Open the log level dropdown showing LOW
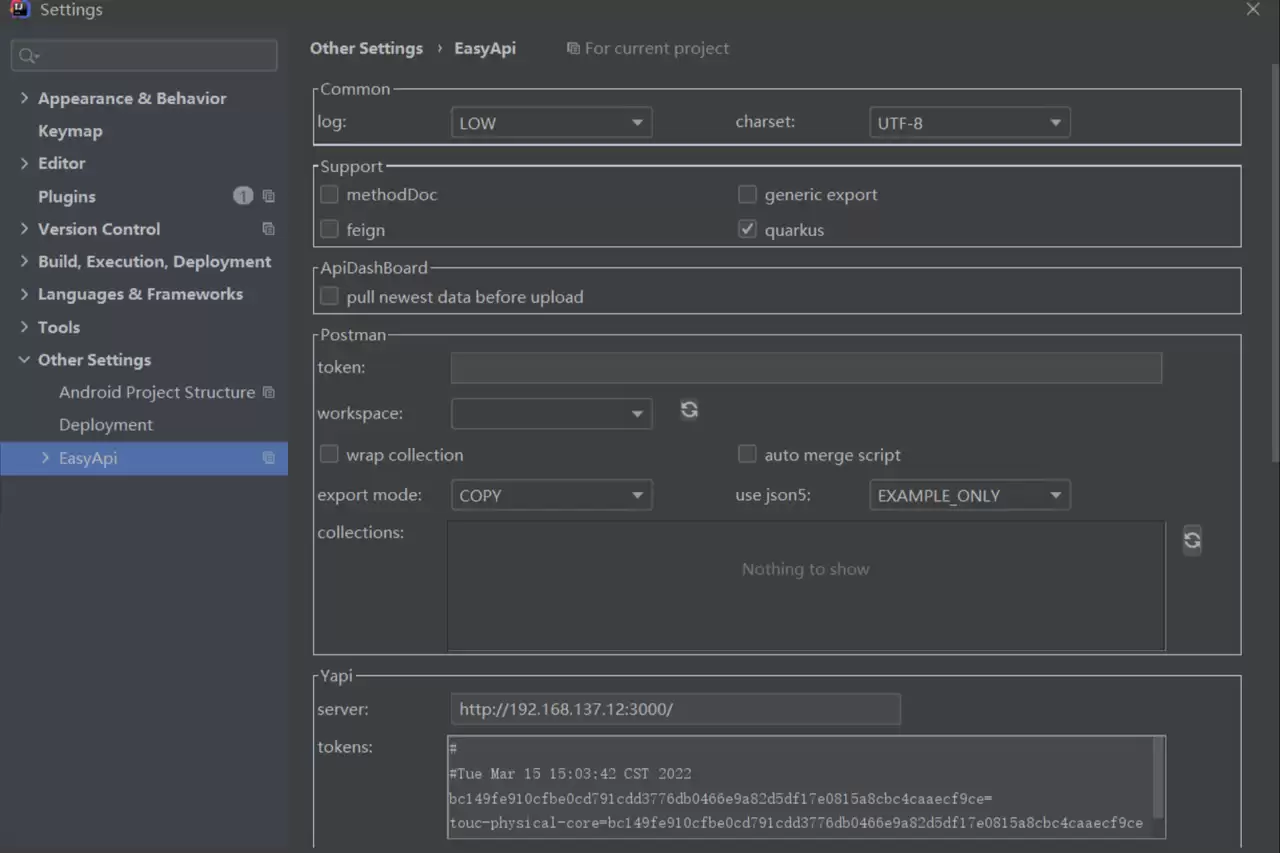Image resolution: width=1280 pixels, height=853 pixels. [552, 123]
